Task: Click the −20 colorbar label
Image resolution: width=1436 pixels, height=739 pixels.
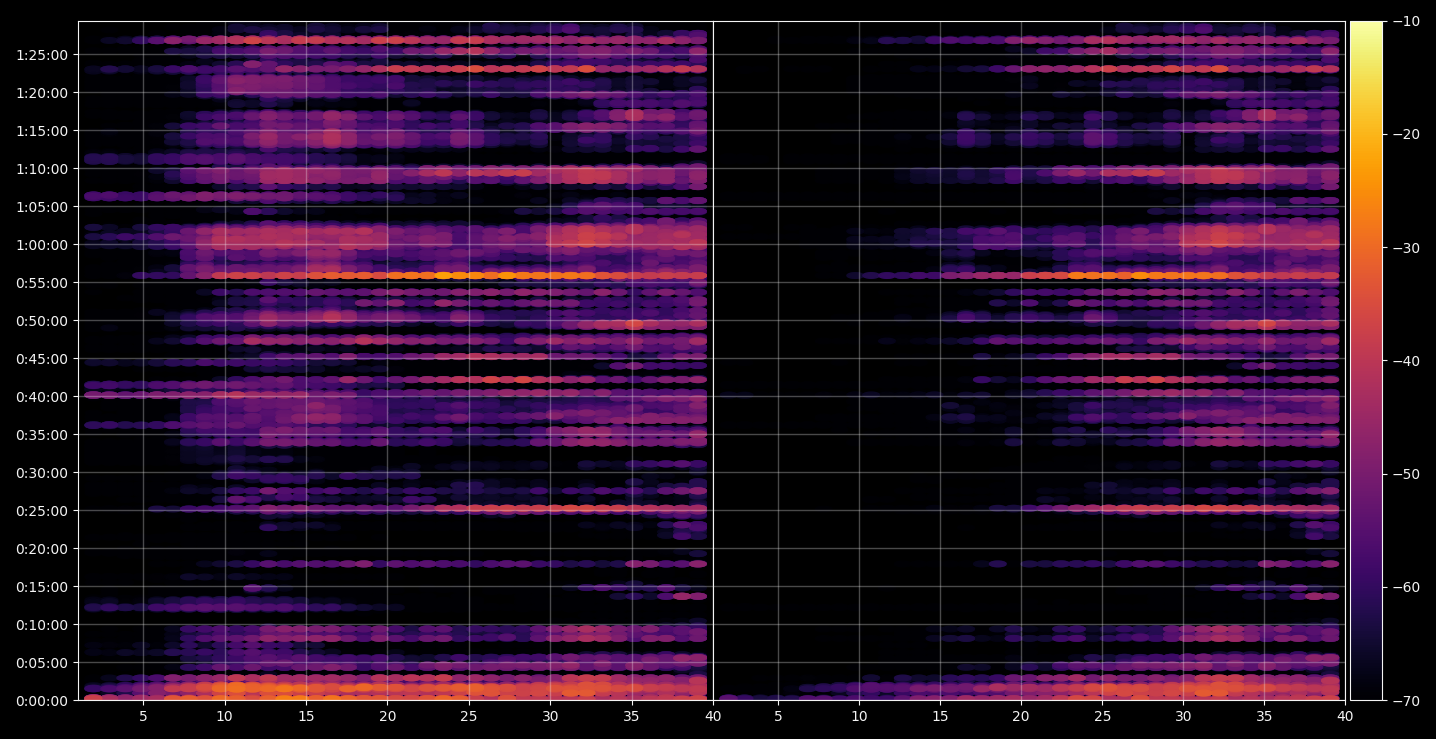Action: coord(1406,134)
